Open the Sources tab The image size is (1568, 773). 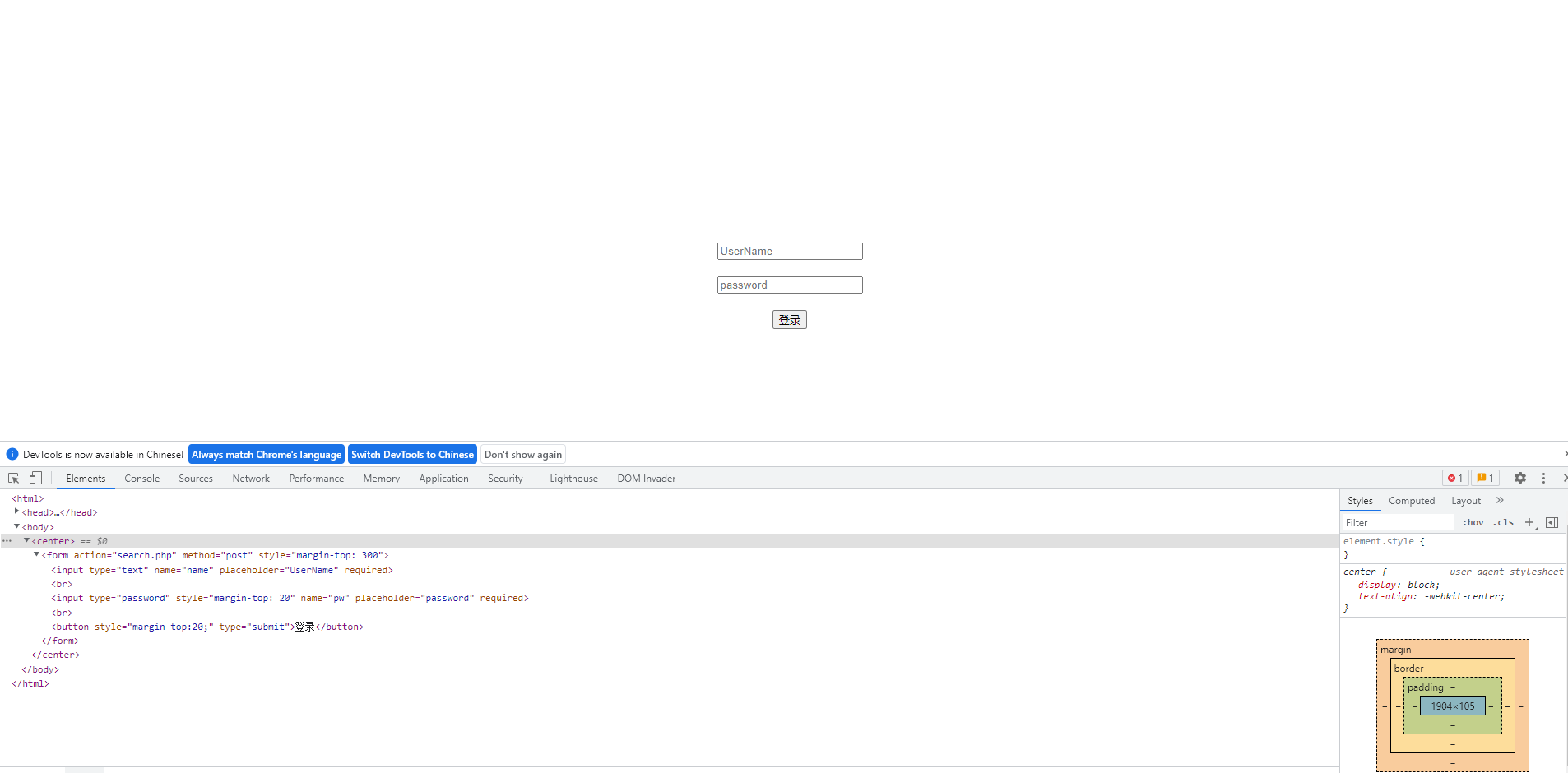coord(196,479)
